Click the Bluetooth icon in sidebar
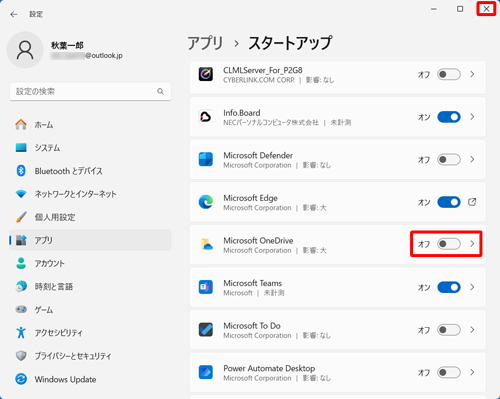The height and width of the screenshot is (399, 500). 21,171
